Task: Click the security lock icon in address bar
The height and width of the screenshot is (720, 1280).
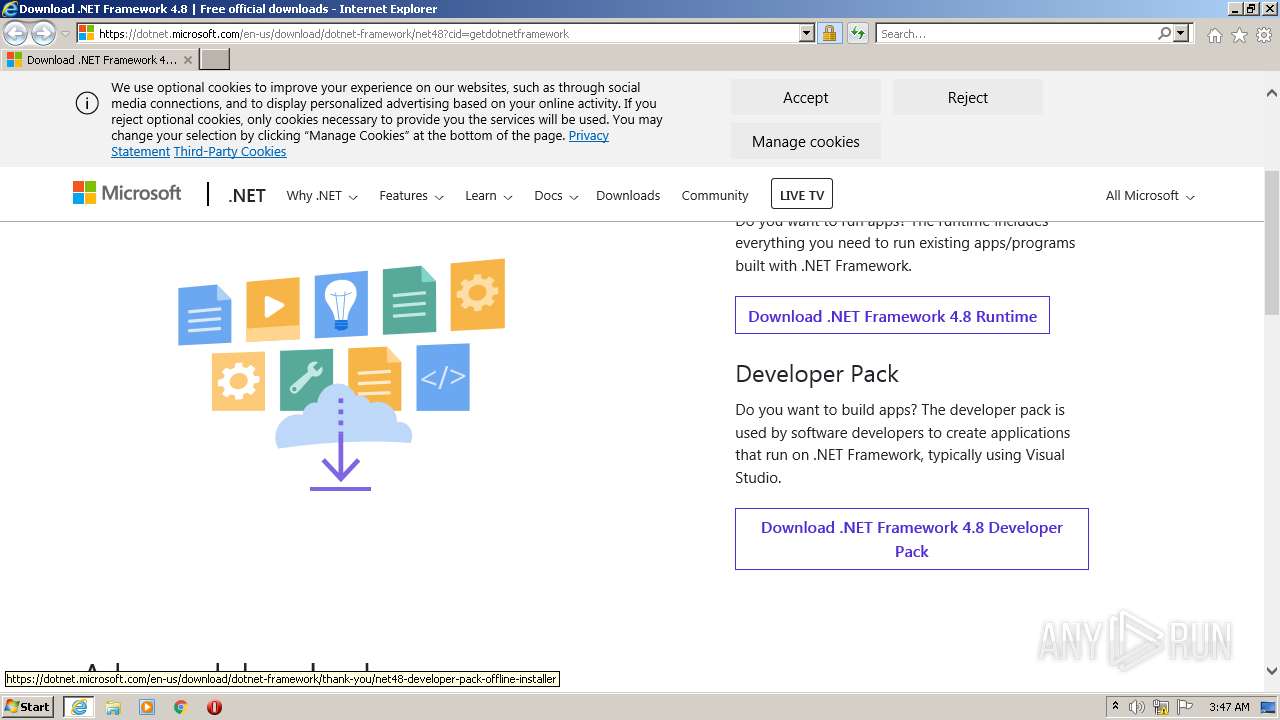Action: pyautogui.click(x=829, y=33)
